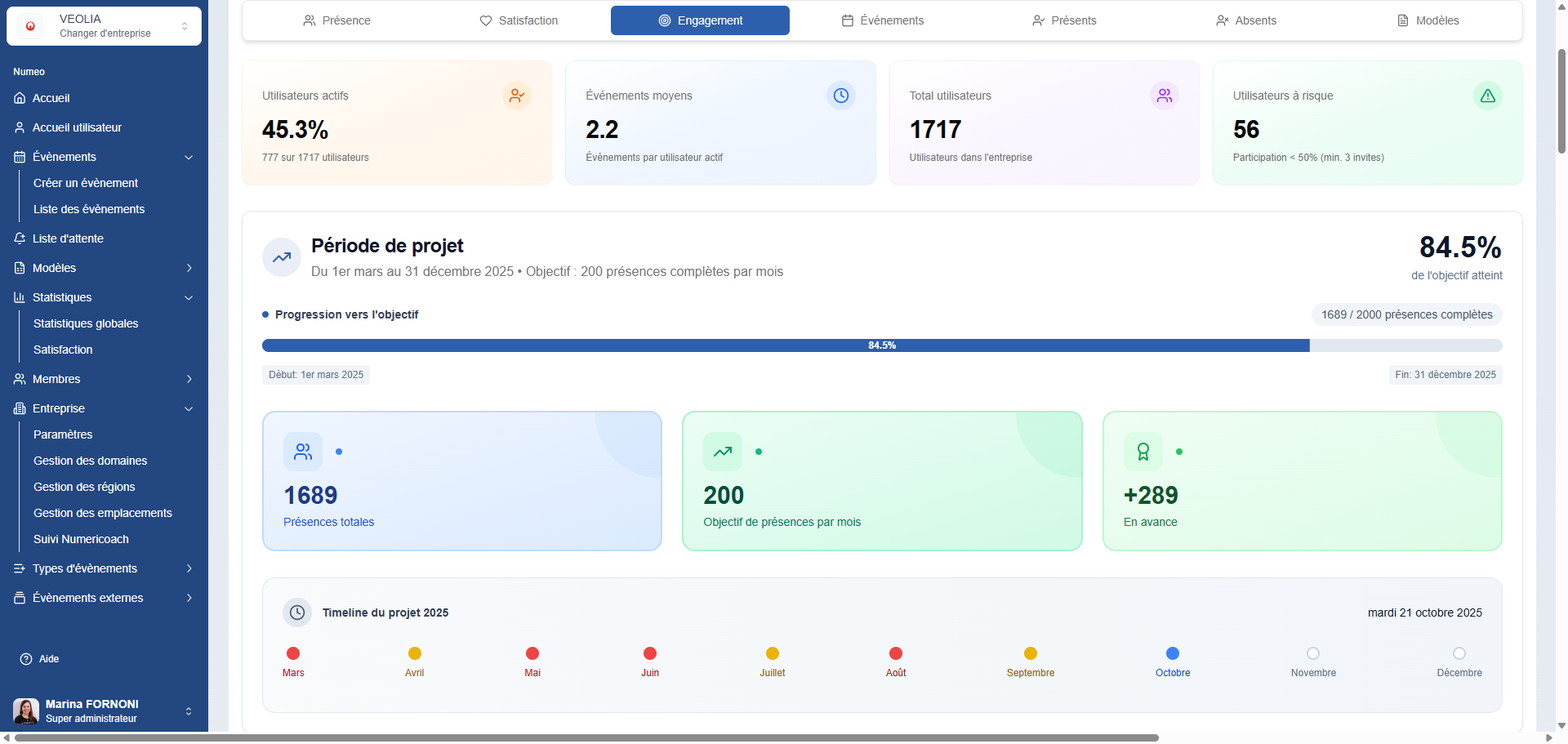The image size is (1568, 744).
Task: Click the user-check icon in Utilisateurs actifs card
Action: pos(516,96)
